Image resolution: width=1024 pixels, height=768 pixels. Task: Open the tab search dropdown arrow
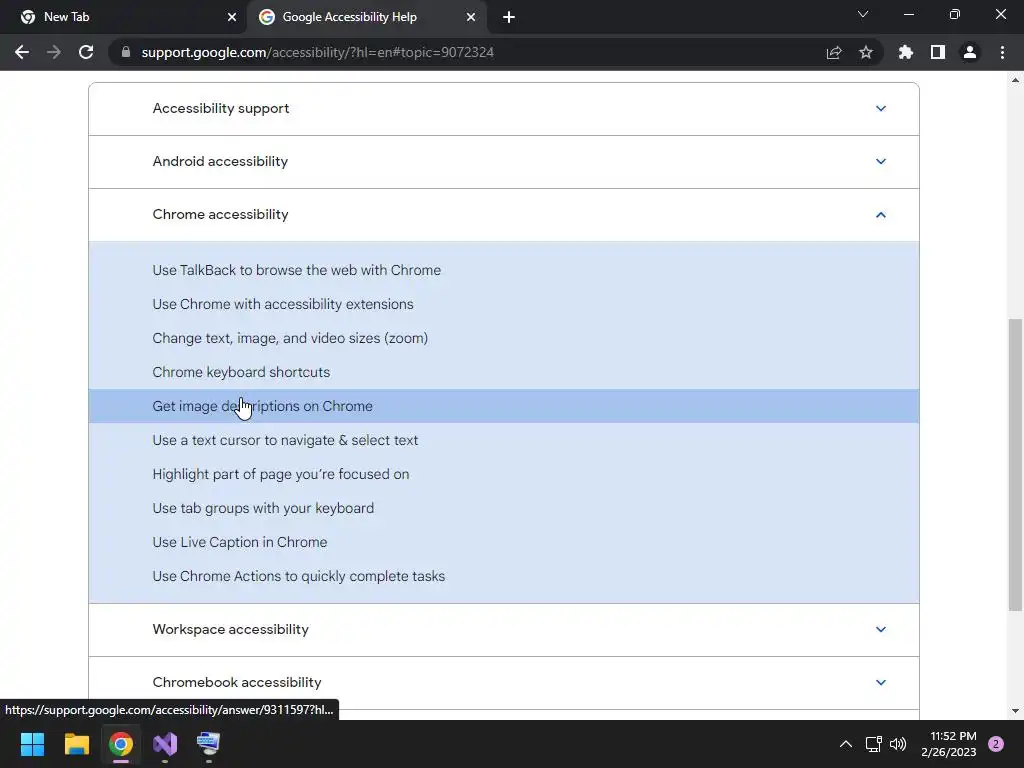click(863, 14)
